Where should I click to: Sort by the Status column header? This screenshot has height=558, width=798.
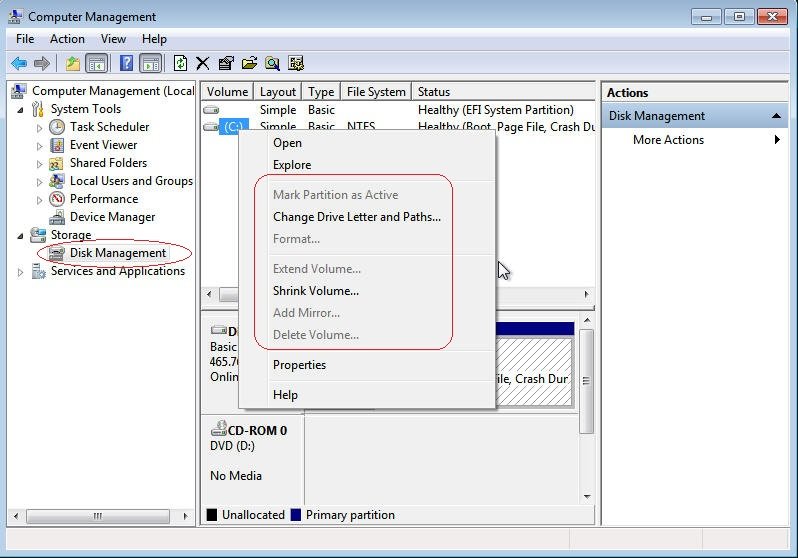(503, 92)
